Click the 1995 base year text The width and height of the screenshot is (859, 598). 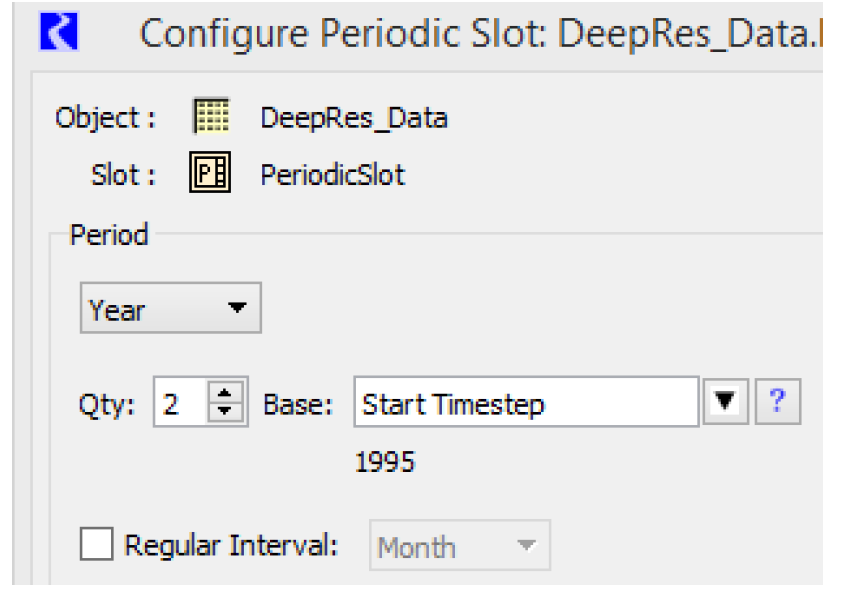(384, 462)
